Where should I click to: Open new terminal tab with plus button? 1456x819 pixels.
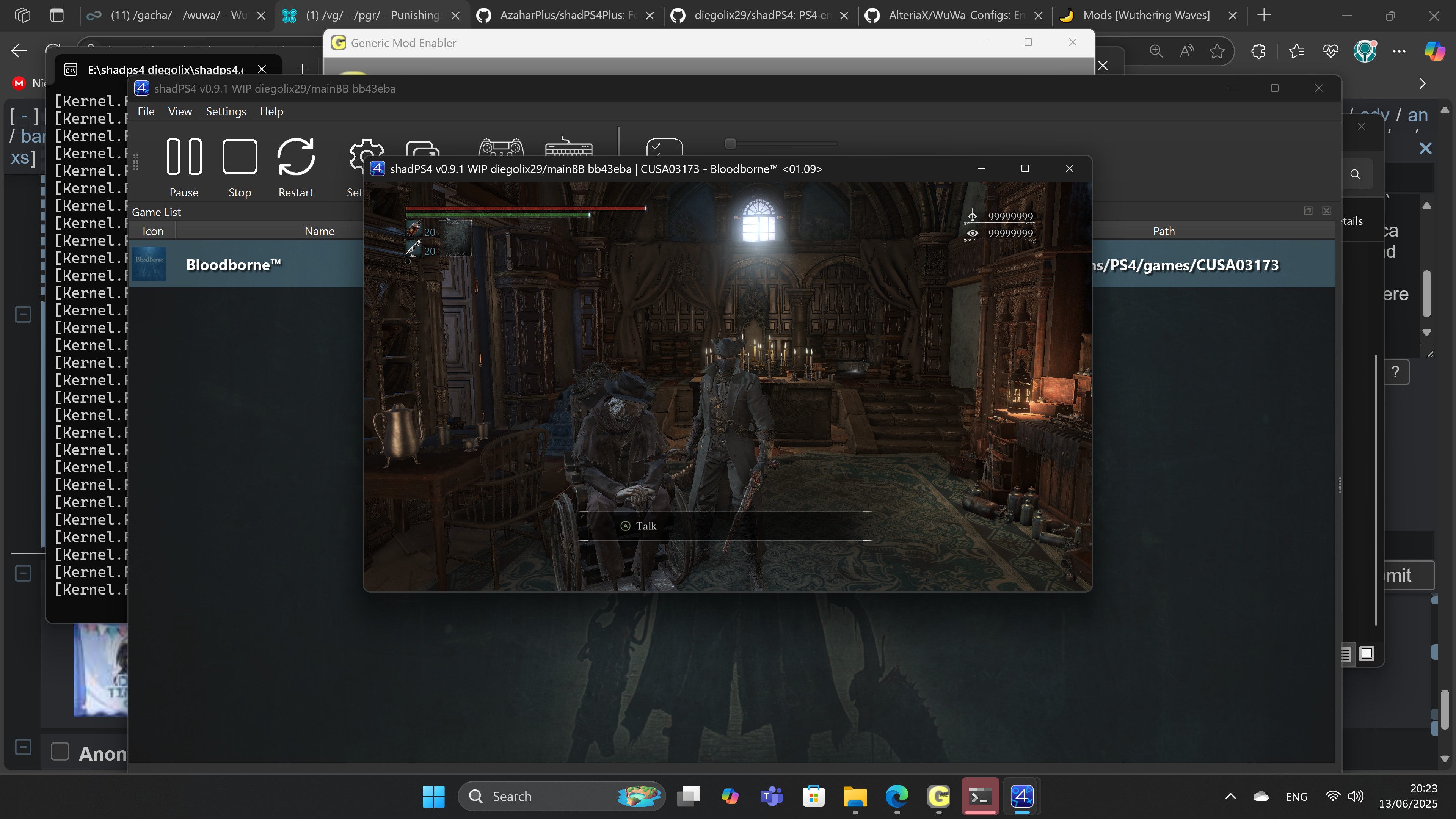point(303,69)
